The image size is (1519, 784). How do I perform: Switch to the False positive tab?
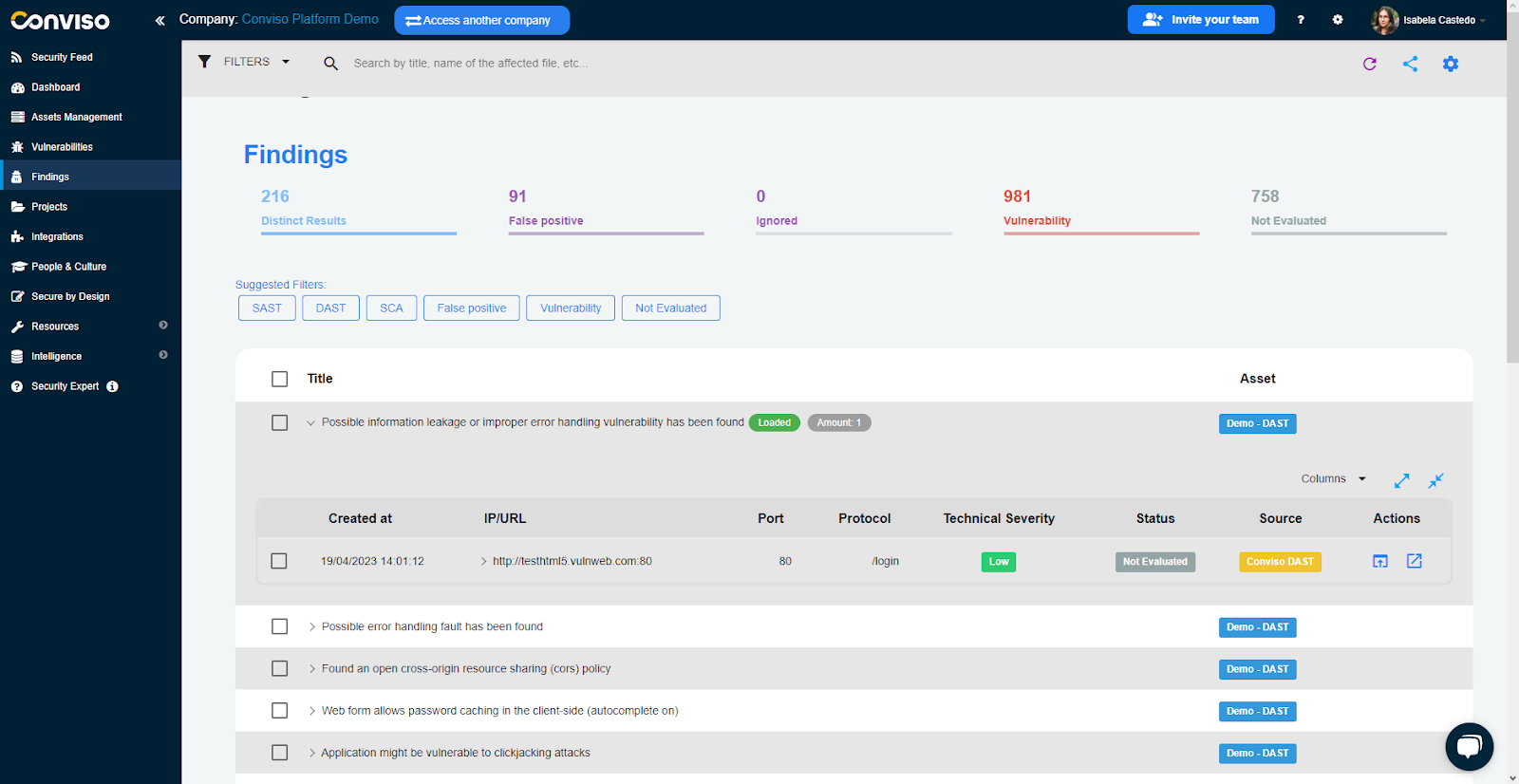[546, 220]
